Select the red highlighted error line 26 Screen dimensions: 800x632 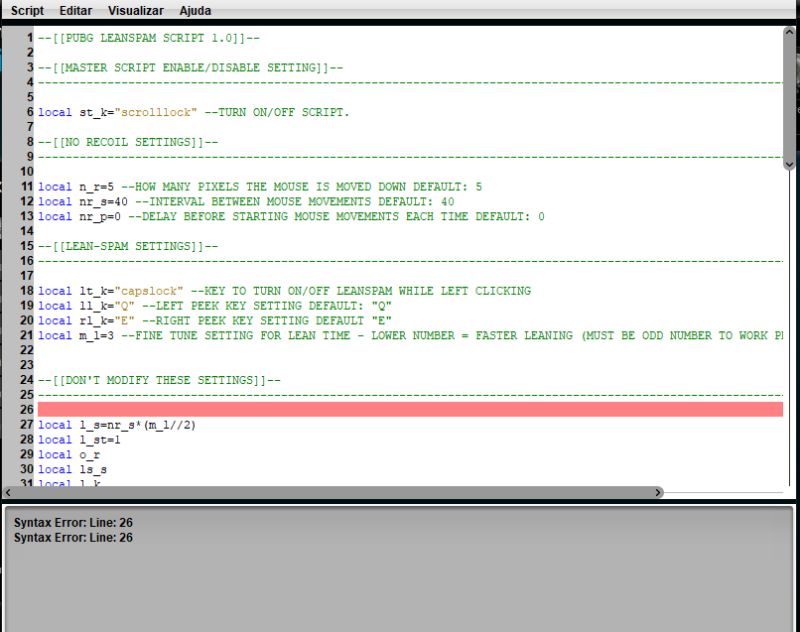click(x=400, y=409)
